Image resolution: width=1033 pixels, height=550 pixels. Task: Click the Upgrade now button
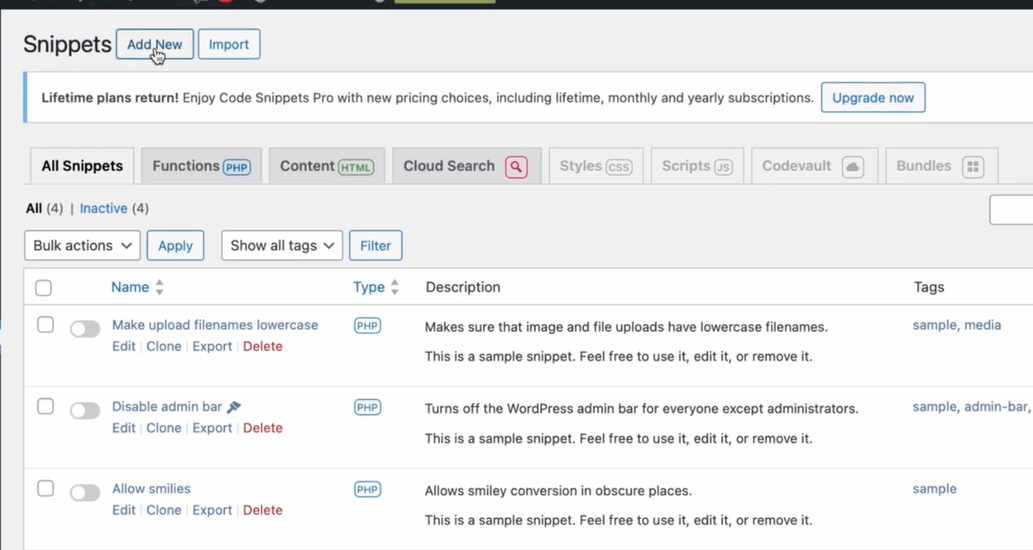[x=873, y=98]
